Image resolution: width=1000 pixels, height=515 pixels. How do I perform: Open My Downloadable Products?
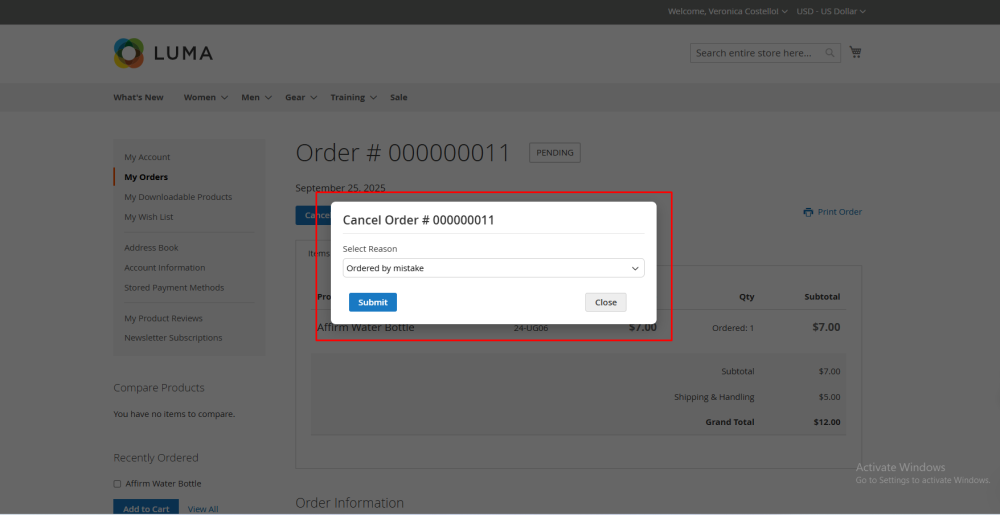click(178, 197)
